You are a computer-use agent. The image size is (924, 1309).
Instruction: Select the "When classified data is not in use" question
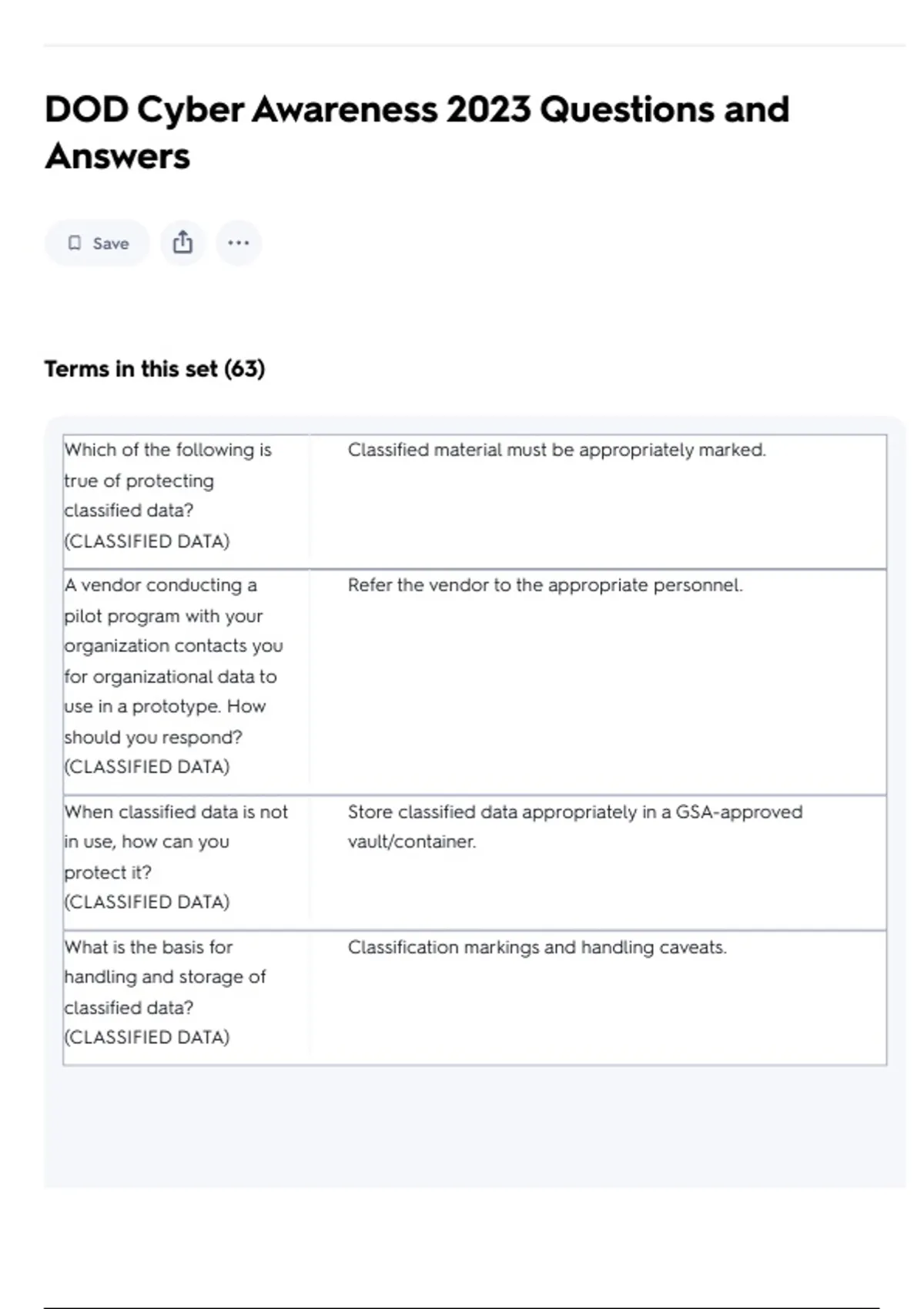[x=176, y=842]
